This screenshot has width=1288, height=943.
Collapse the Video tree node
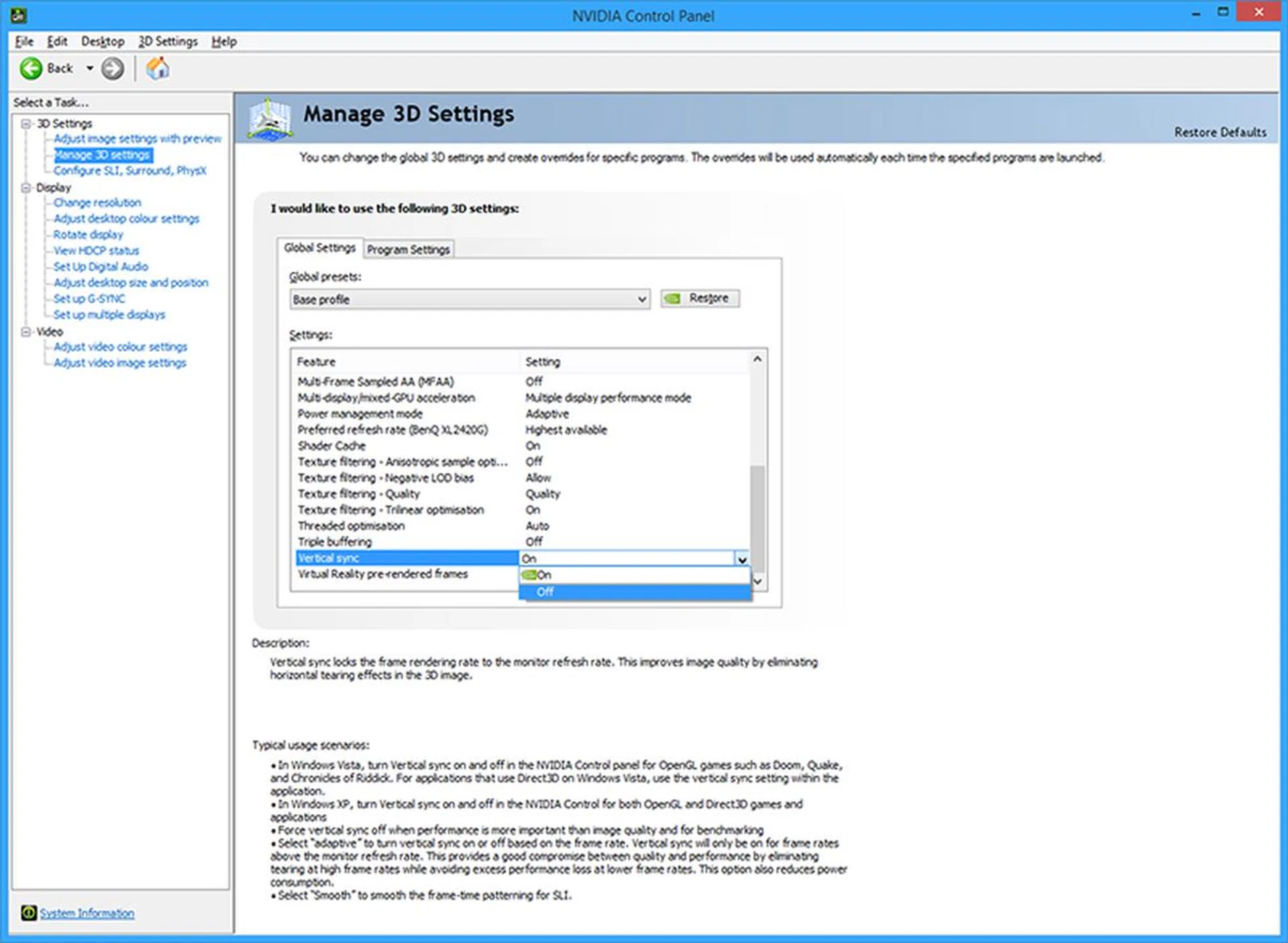coord(26,332)
